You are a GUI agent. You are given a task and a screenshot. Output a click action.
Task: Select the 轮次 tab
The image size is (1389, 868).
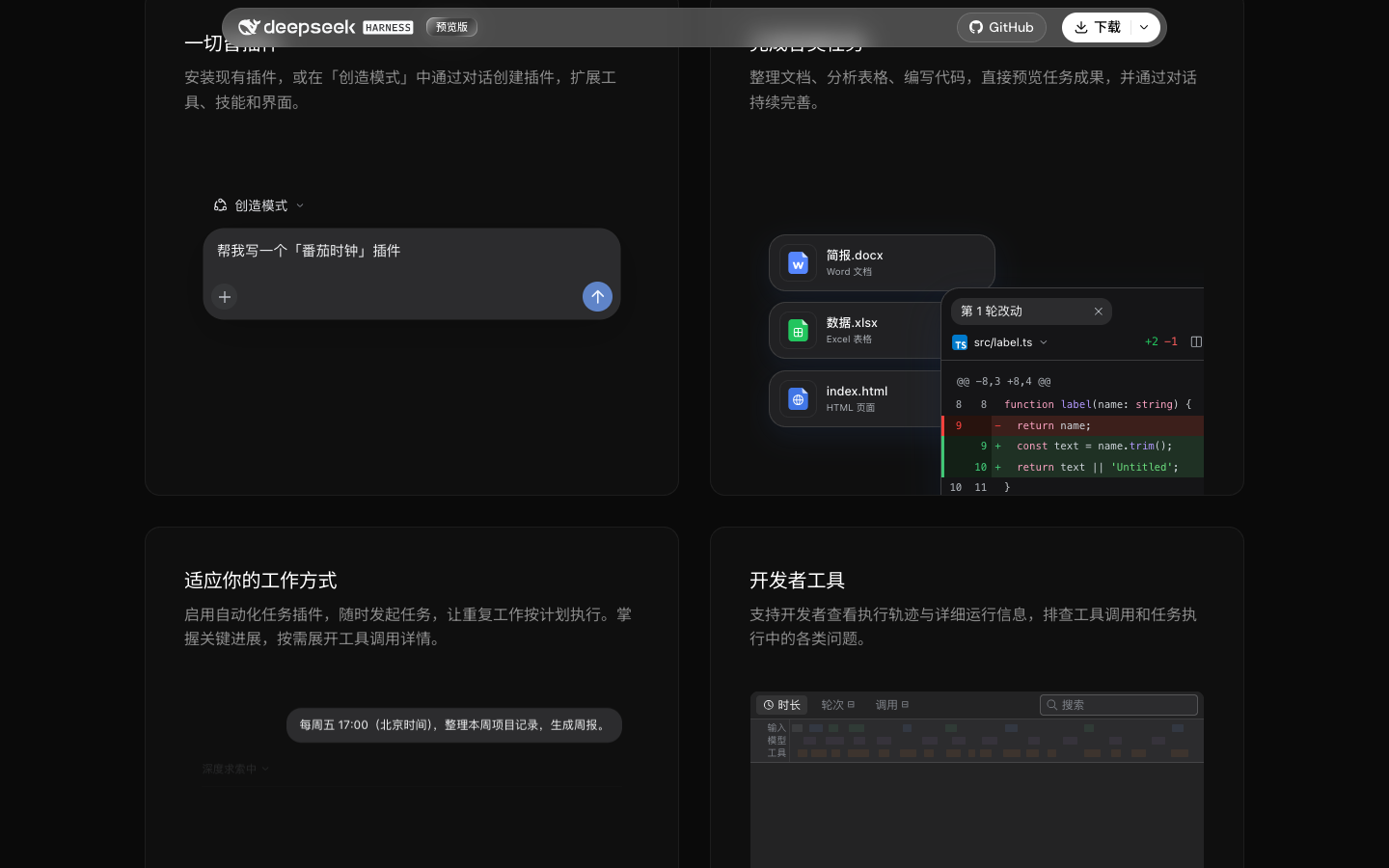pyautogui.click(x=838, y=705)
